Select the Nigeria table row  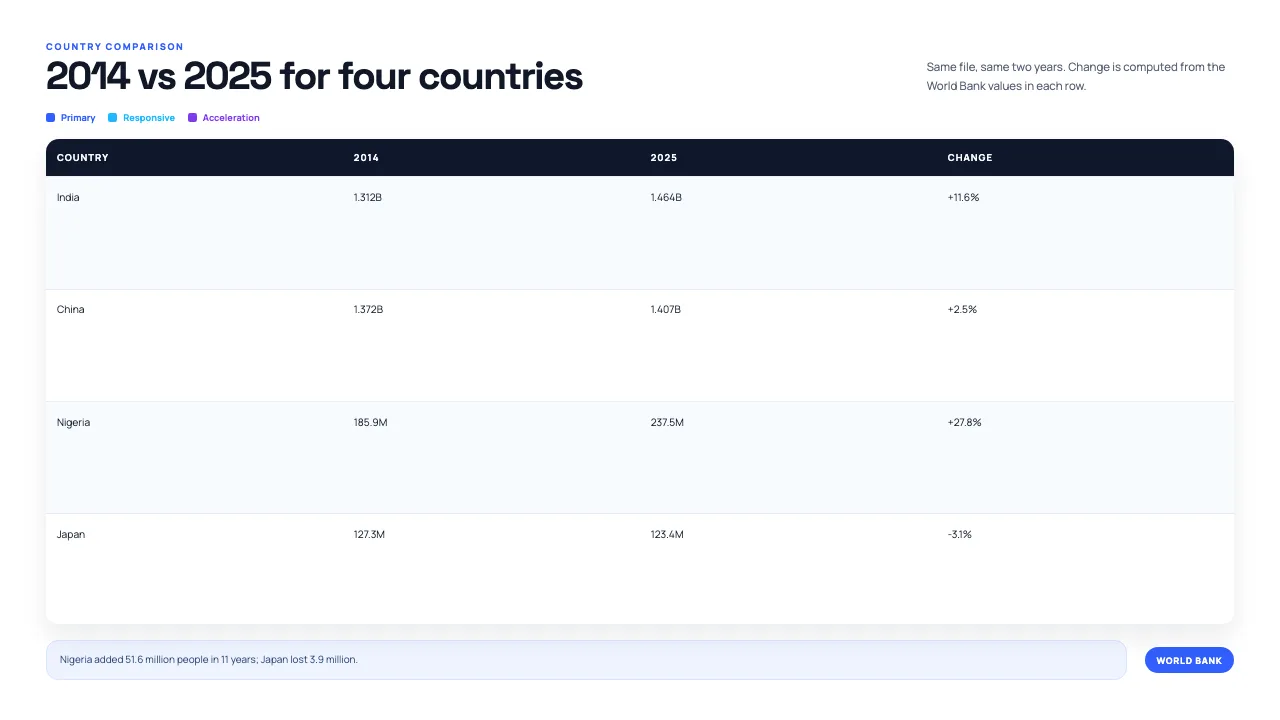[640, 458]
